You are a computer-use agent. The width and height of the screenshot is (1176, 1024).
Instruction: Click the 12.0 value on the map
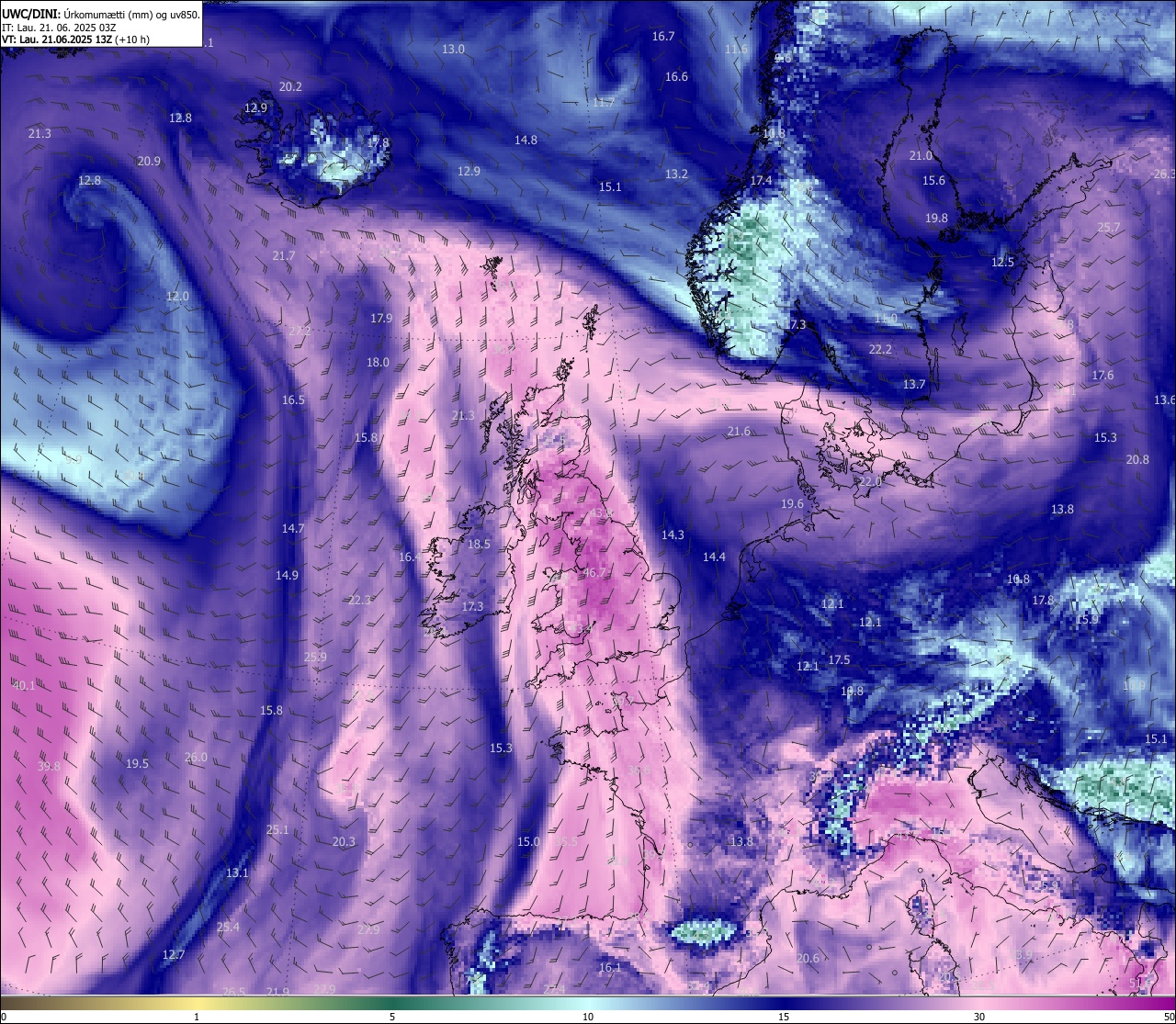tap(177, 296)
